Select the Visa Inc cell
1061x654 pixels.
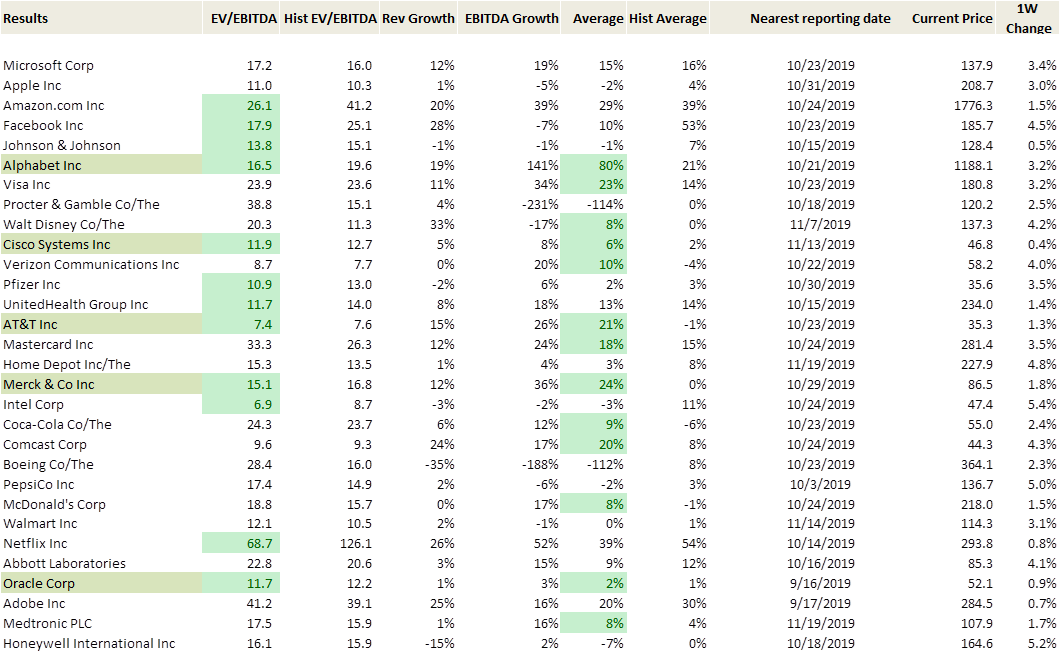pyautogui.click(x=26, y=185)
